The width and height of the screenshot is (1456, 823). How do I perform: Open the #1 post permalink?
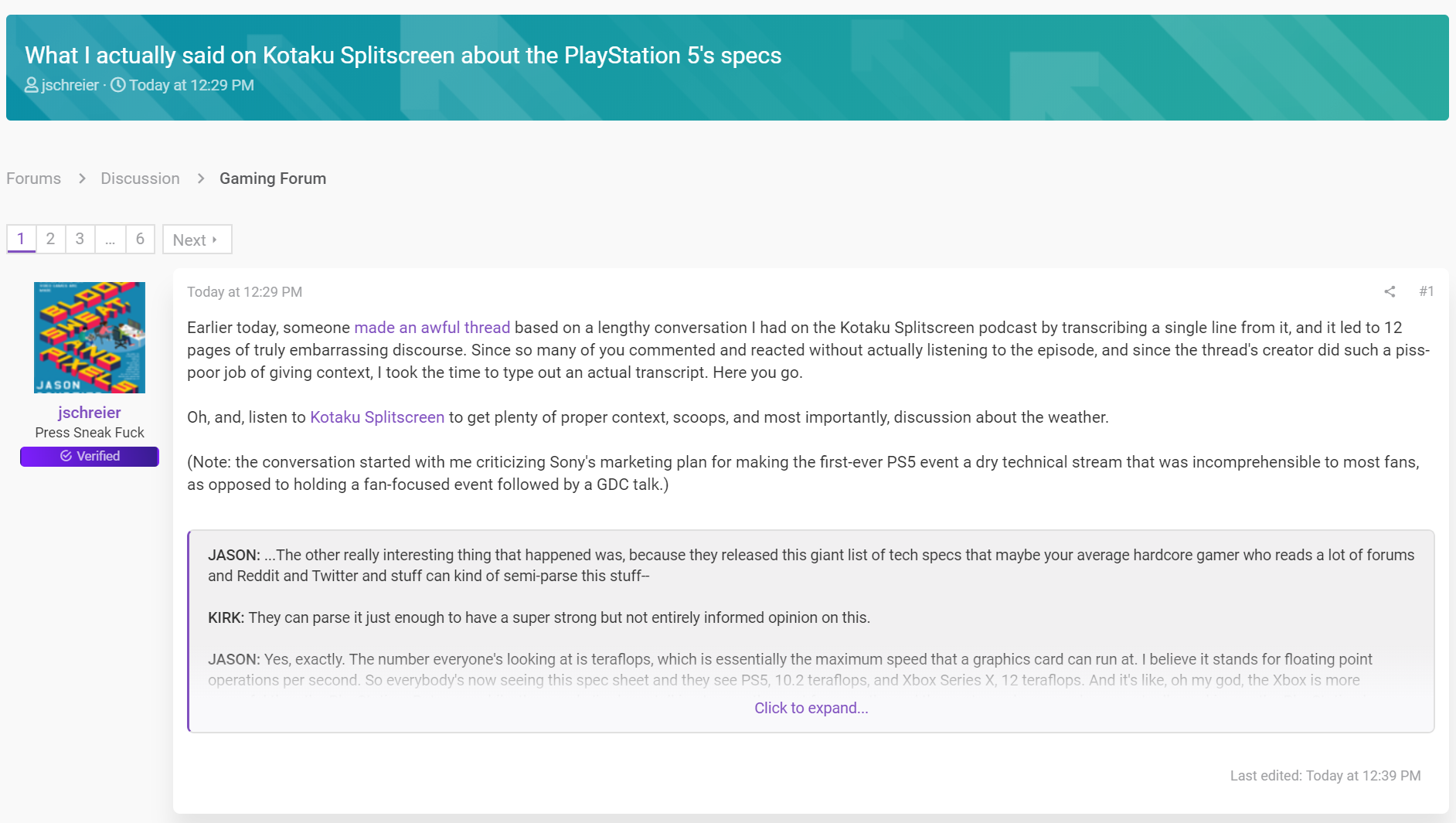click(1427, 291)
